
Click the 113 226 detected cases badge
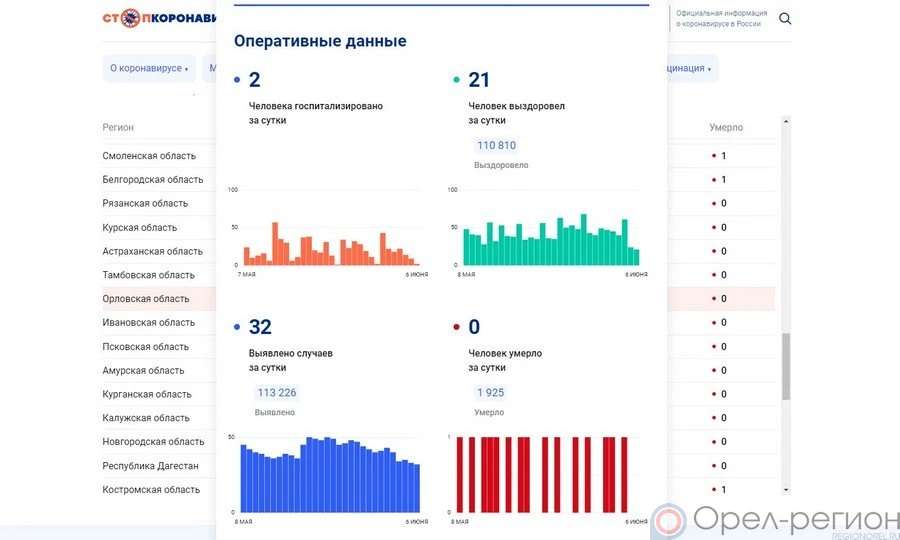click(x=276, y=392)
